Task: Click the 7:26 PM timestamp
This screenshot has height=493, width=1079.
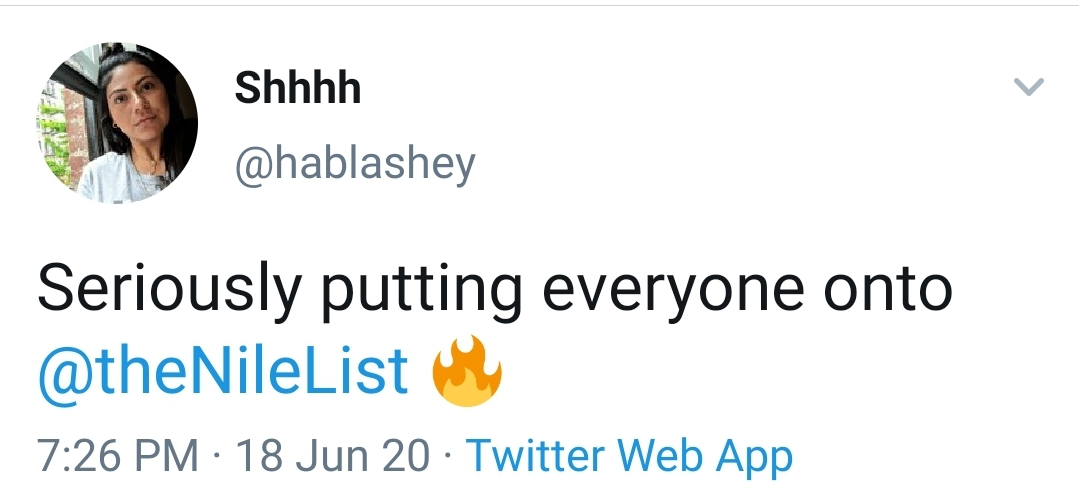Action: [118, 456]
